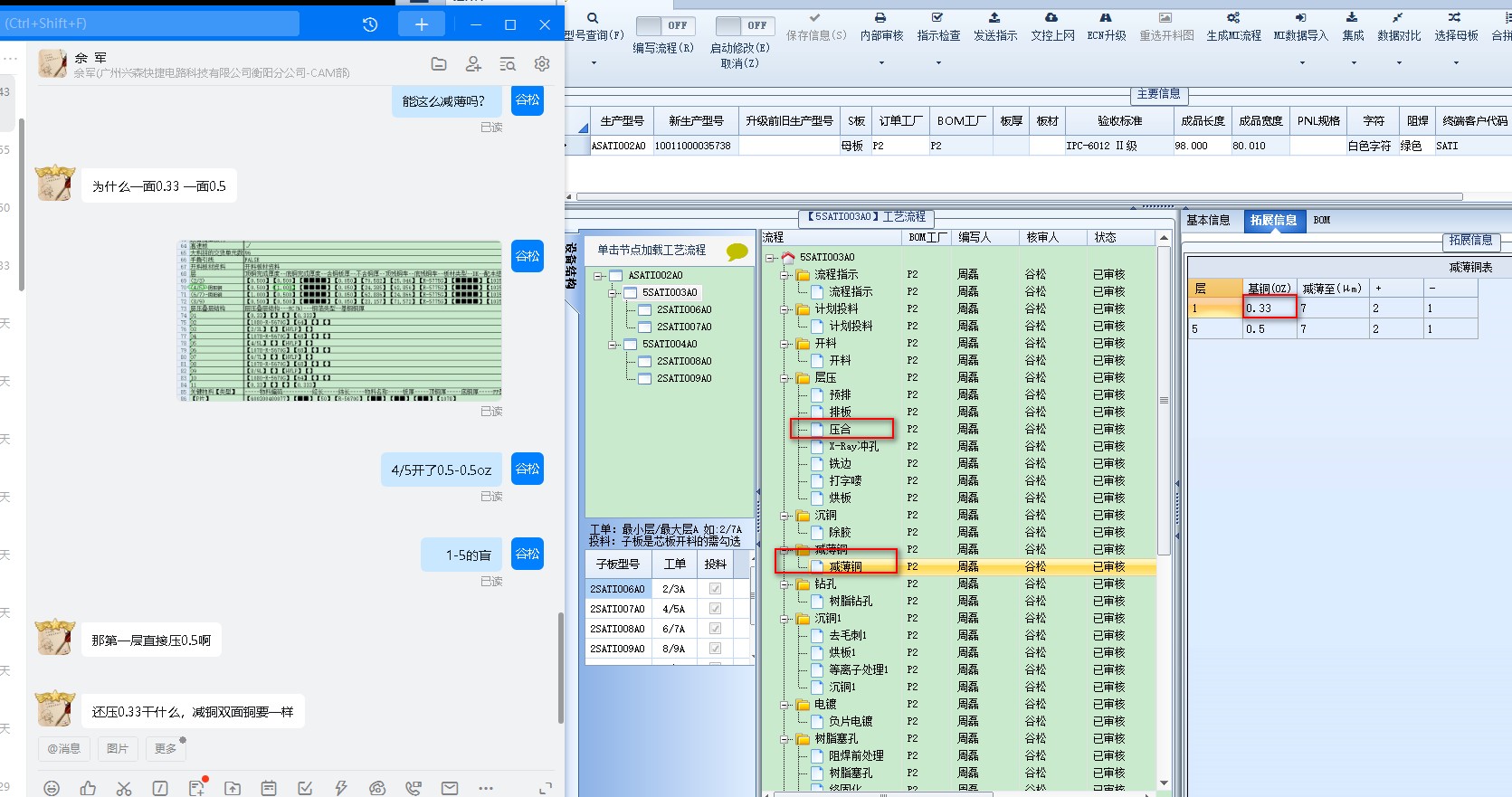Toggle 投料 checkbox for 2SATI008A0
Image resolution: width=1512 pixels, height=797 pixels.
[x=716, y=629]
